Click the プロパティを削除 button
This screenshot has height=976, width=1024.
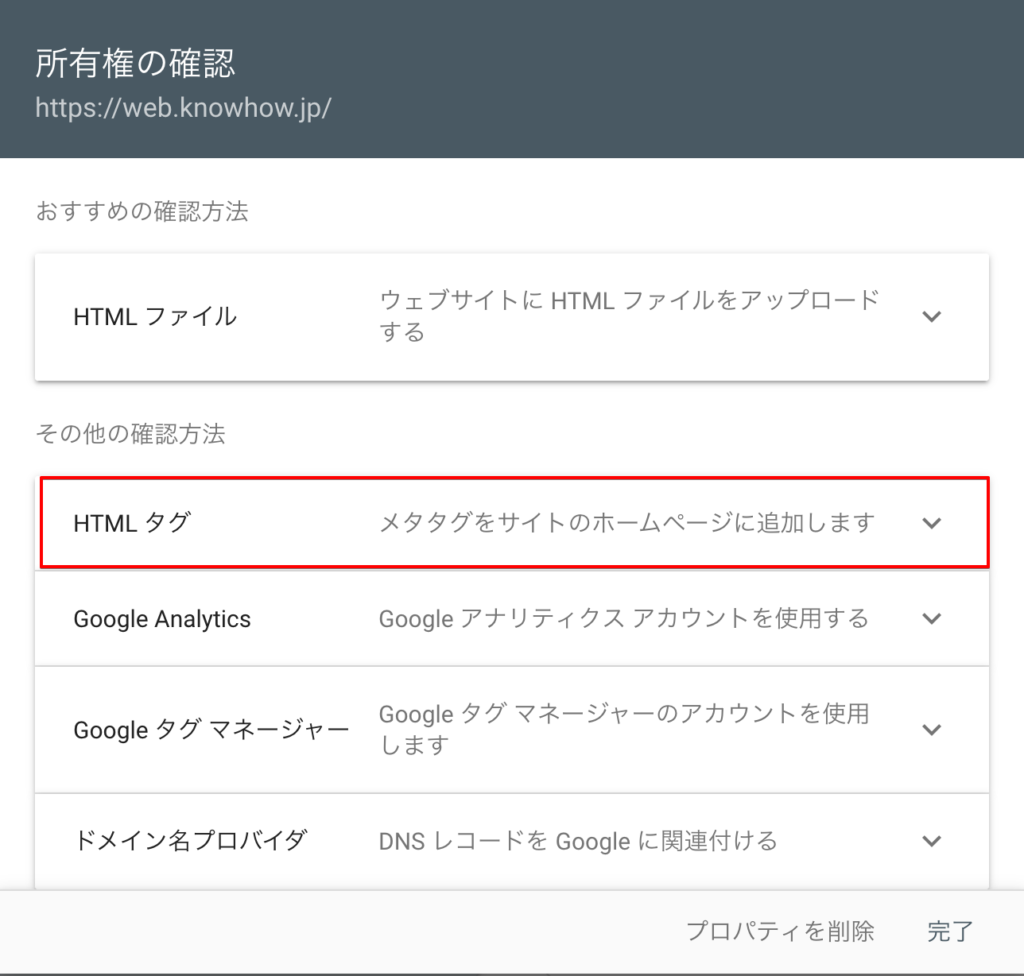[x=780, y=931]
